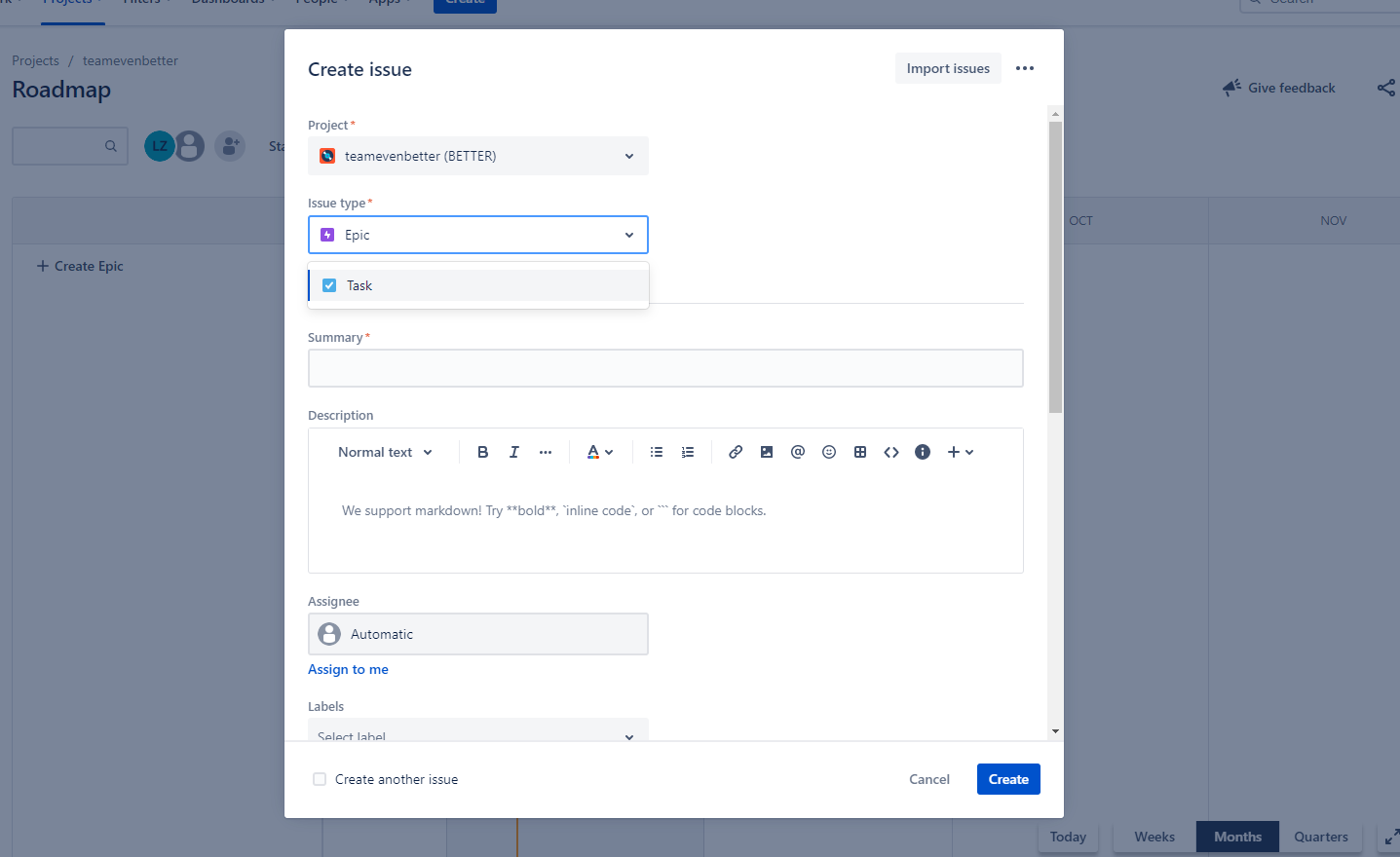Click the Assignee Automatic field

(x=478, y=634)
